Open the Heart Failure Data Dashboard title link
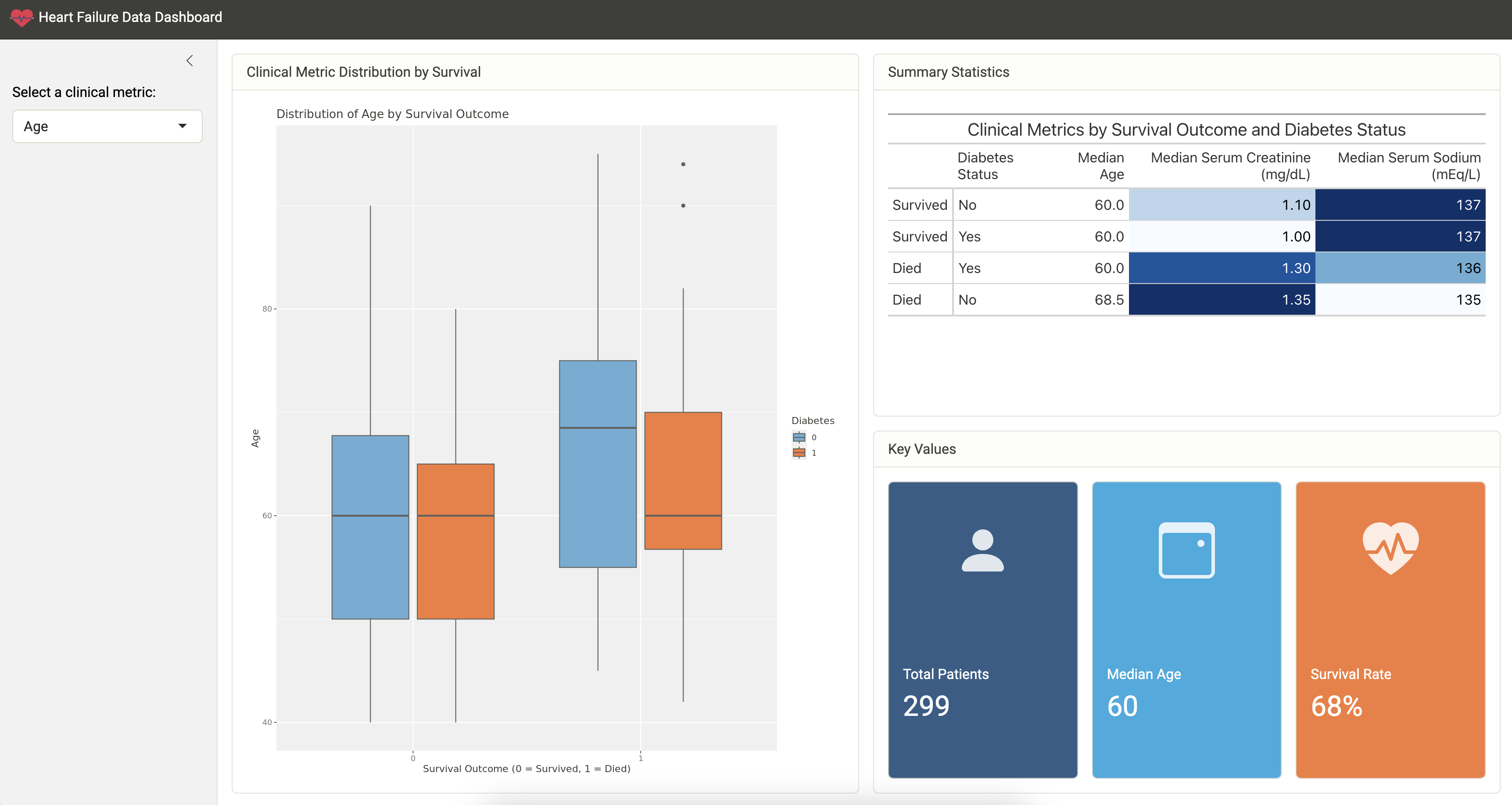Image resolution: width=1512 pixels, height=805 pixels. click(x=130, y=17)
